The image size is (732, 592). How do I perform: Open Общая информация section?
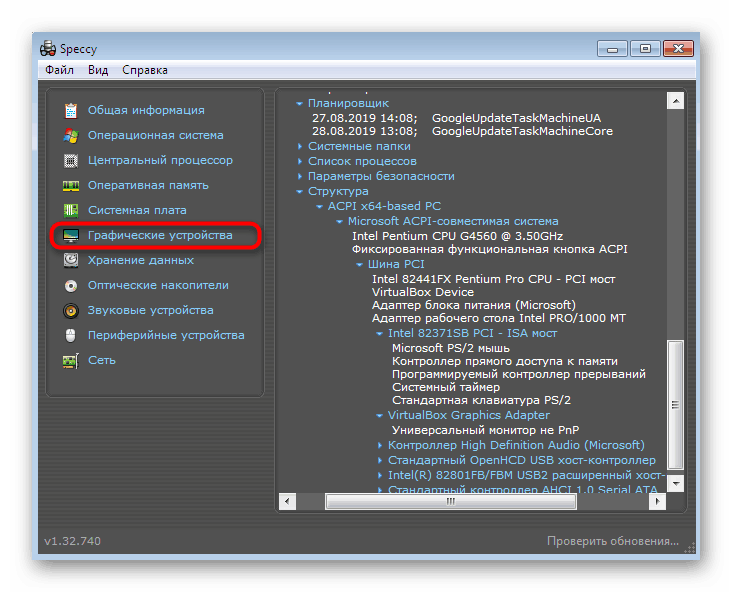click(146, 110)
